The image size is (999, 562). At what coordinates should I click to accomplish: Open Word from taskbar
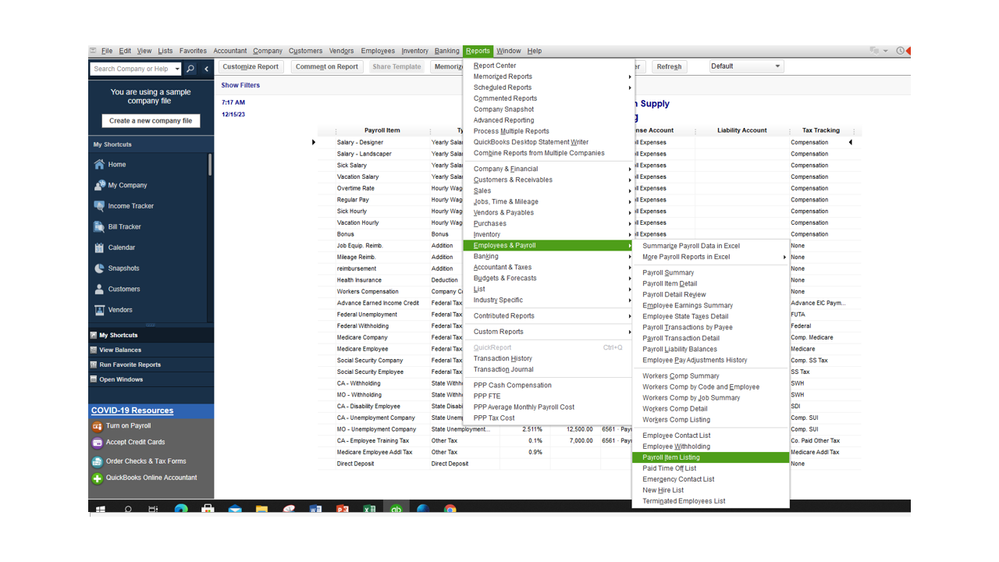(x=315, y=509)
